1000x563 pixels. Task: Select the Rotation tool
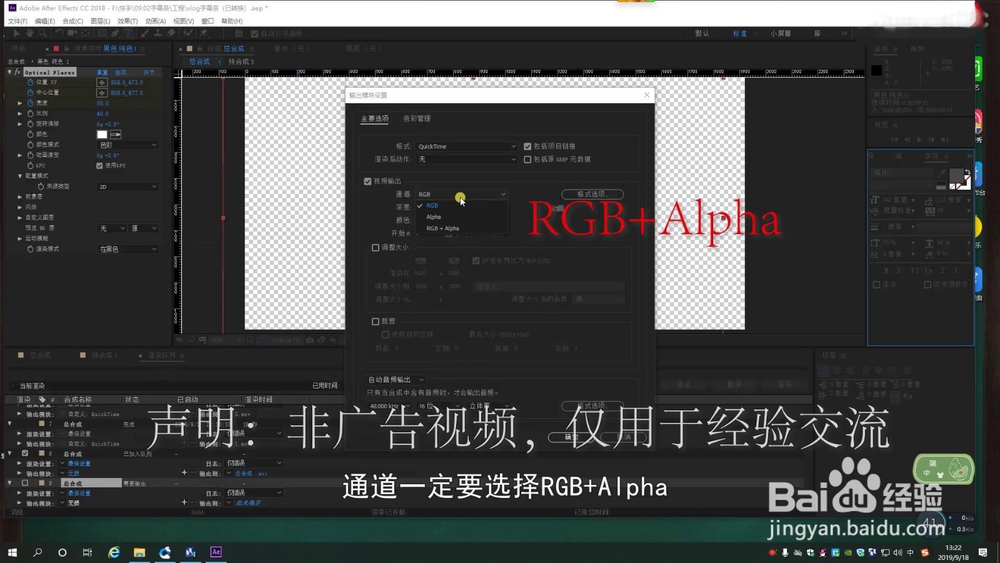pos(59,33)
